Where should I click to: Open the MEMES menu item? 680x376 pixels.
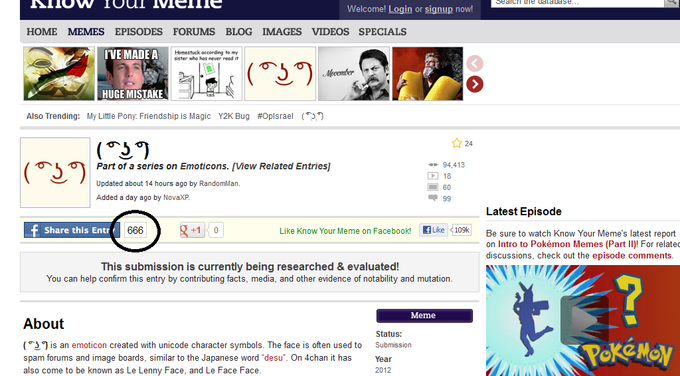point(86,32)
